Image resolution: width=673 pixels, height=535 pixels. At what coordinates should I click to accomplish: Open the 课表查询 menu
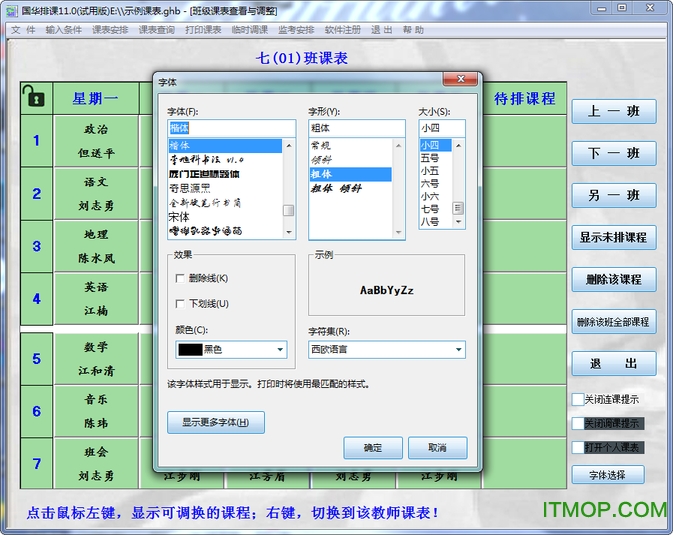click(156, 30)
